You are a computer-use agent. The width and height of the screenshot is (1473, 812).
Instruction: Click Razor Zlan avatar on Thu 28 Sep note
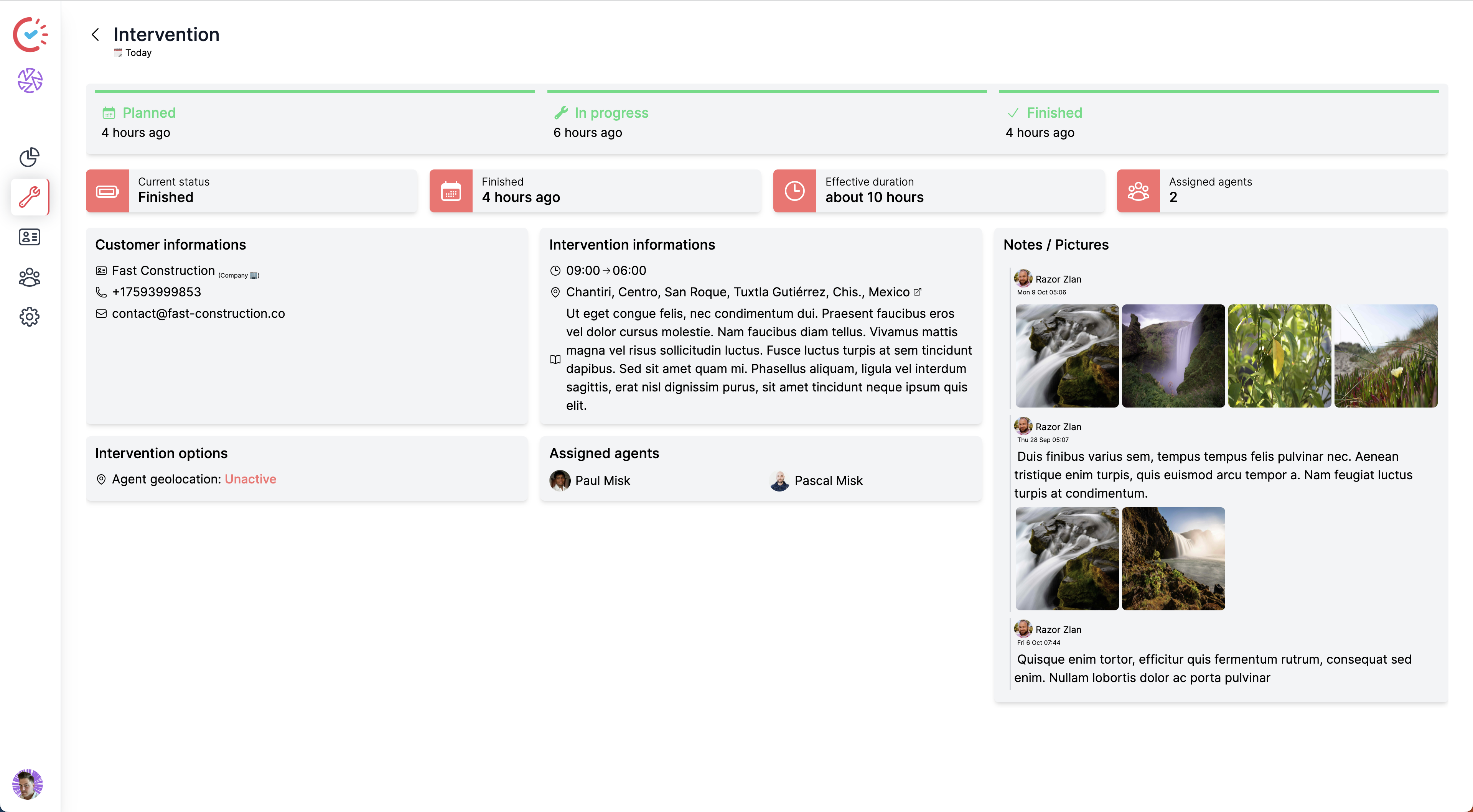click(1023, 426)
